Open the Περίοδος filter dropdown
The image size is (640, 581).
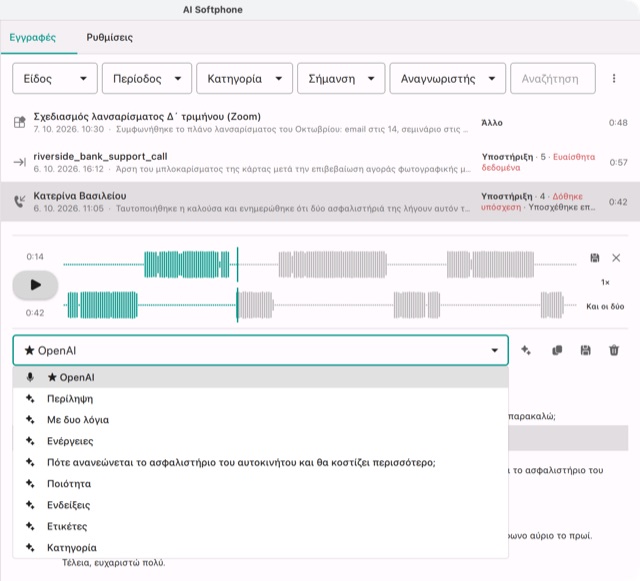[x=147, y=78]
